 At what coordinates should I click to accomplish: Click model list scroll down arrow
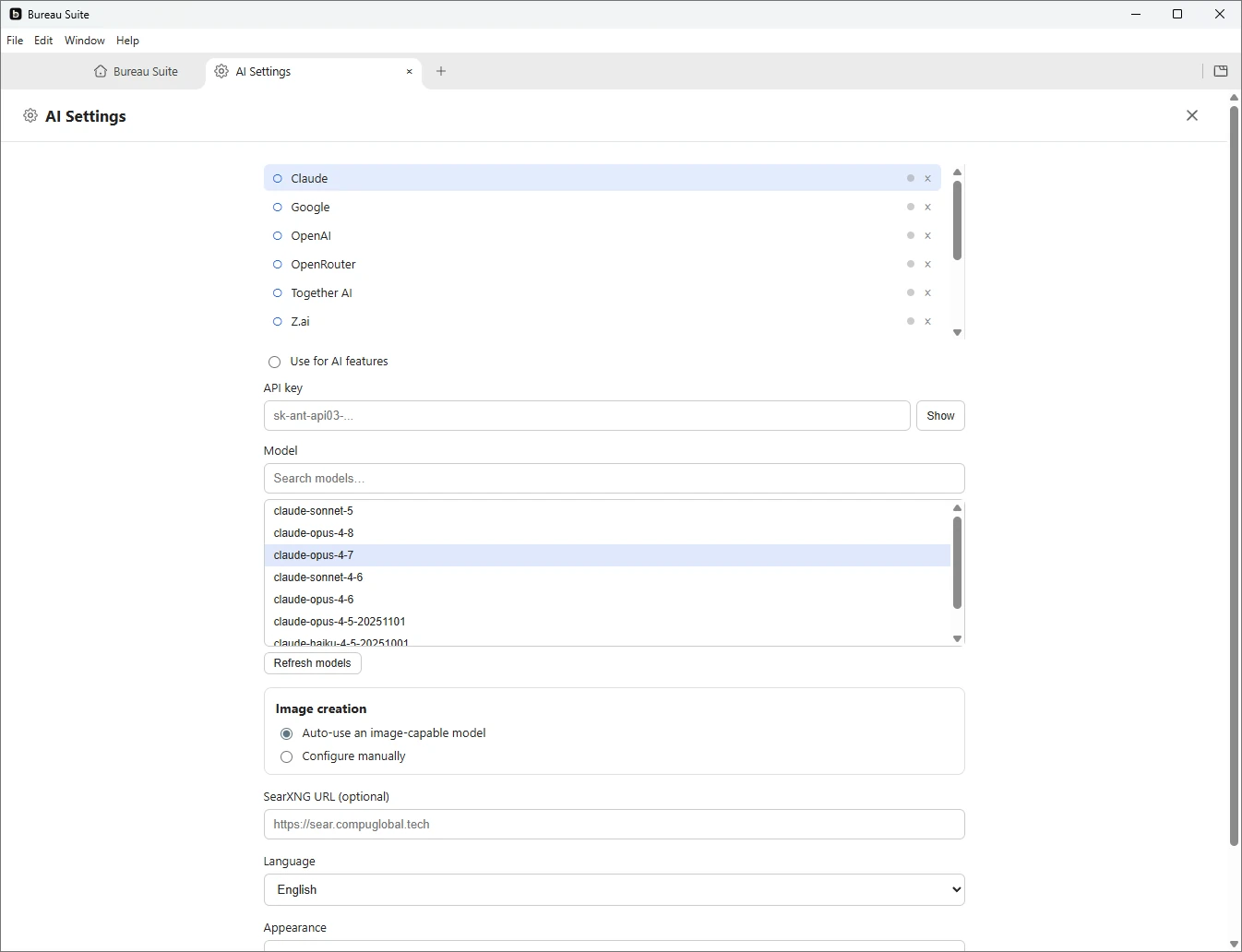pyautogui.click(x=957, y=638)
